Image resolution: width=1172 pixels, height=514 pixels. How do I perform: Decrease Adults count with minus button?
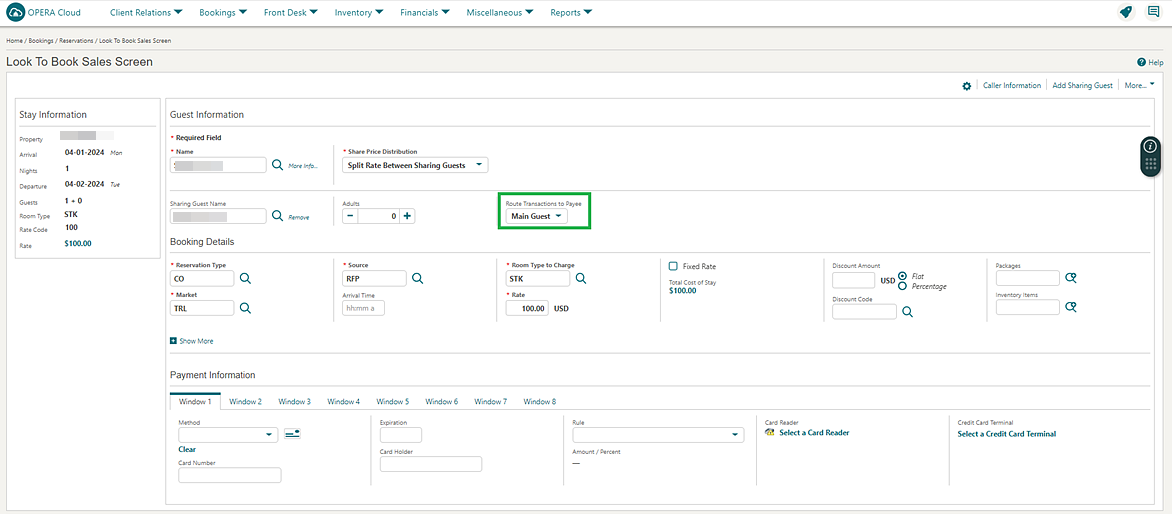point(350,216)
